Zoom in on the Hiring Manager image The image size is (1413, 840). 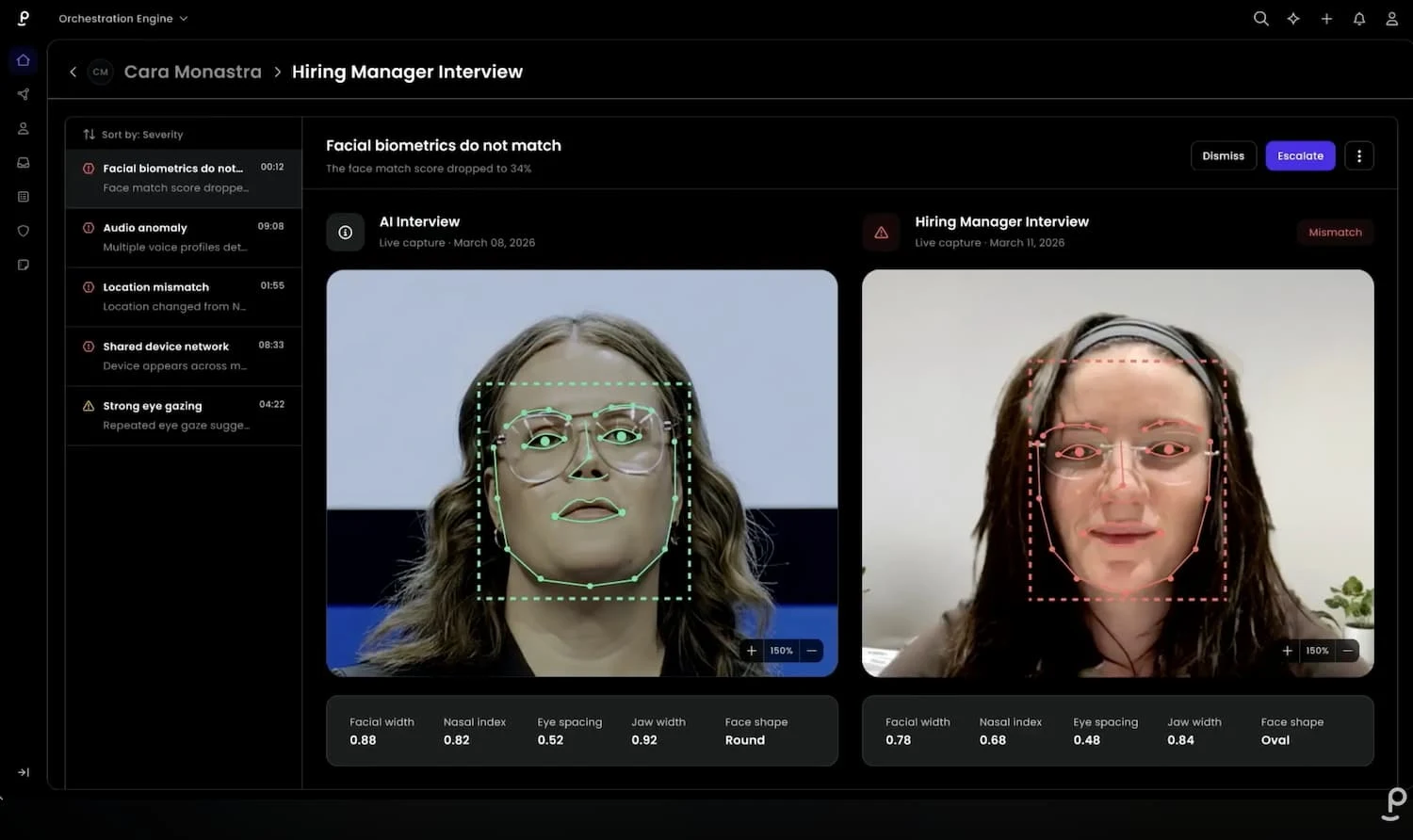pos(1288,651)
